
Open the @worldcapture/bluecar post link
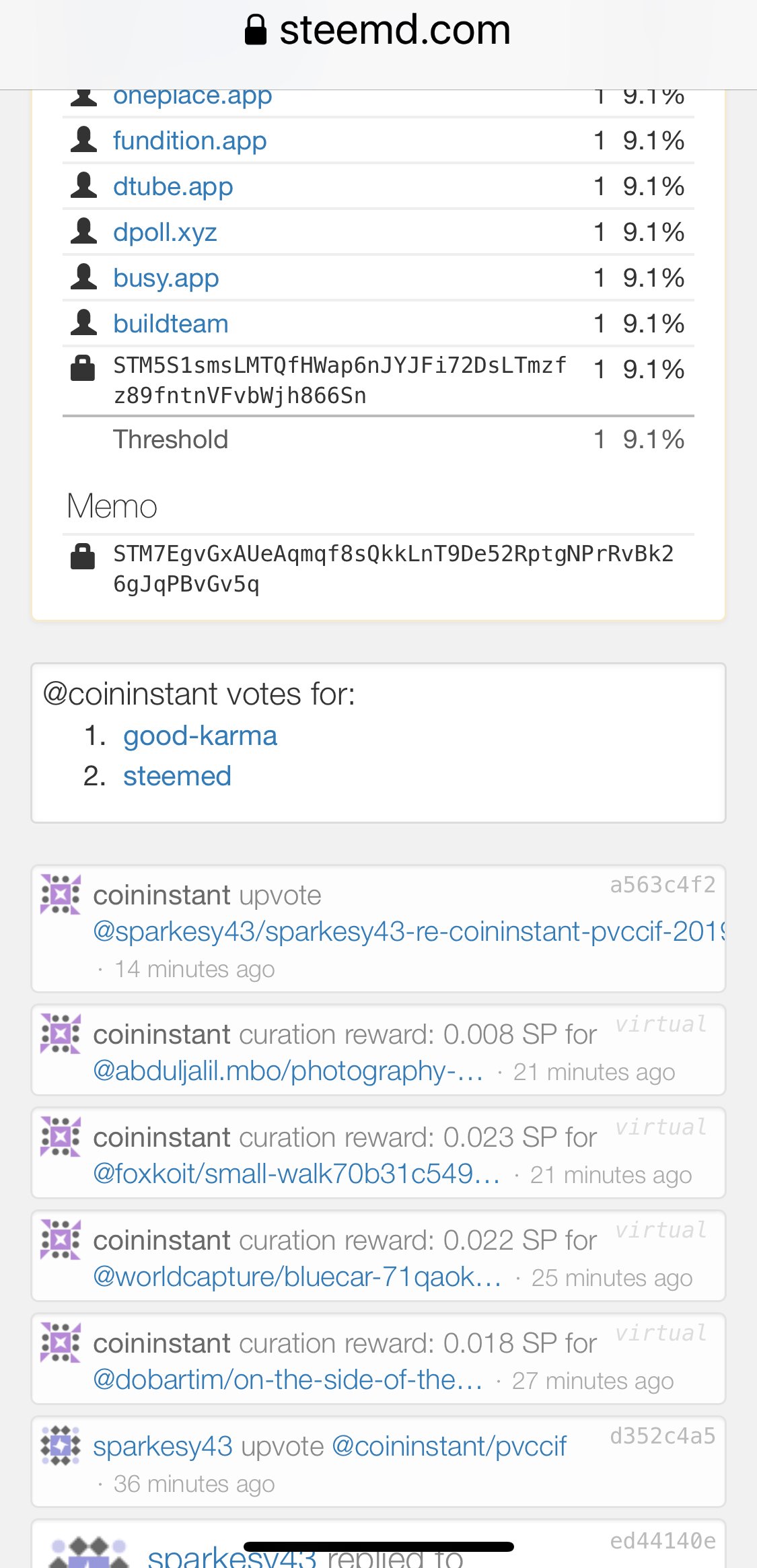[x=297, y=1277]
